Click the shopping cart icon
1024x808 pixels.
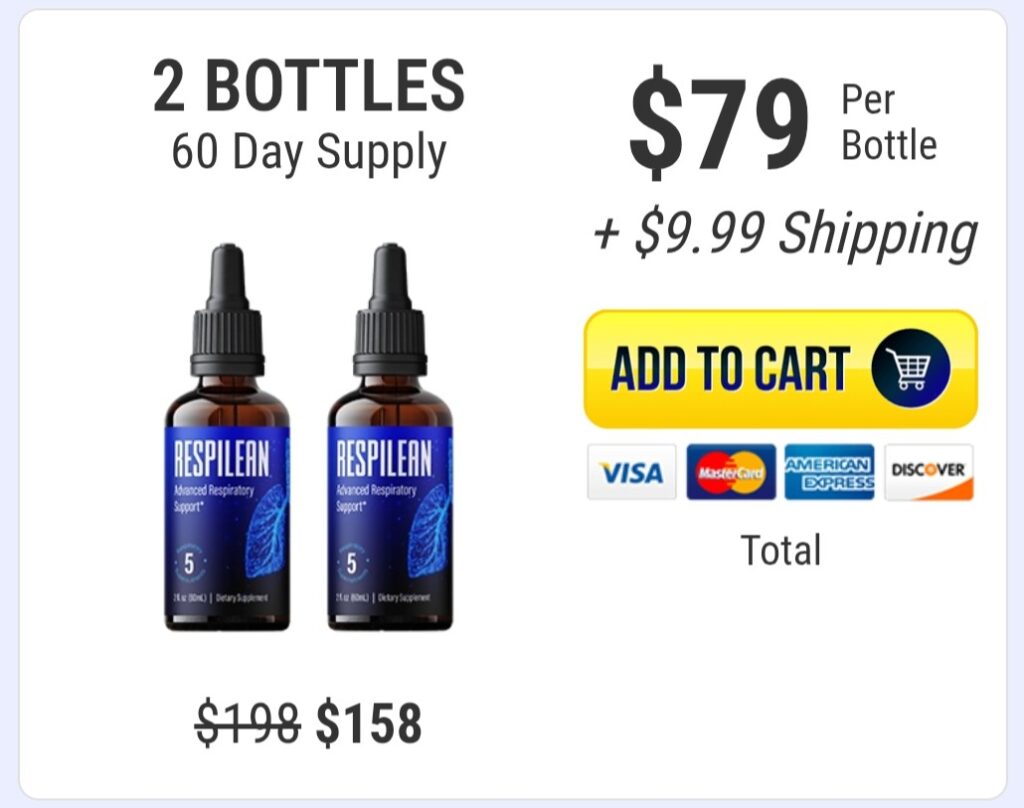coord(910,368)
